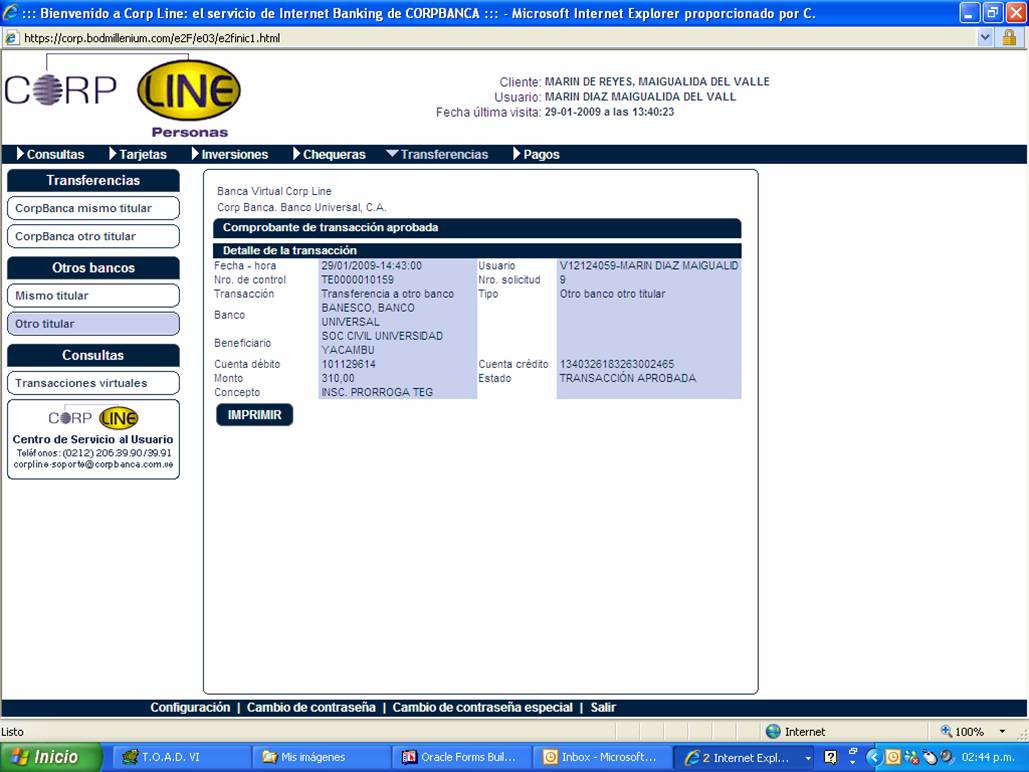Click the corpline-soporte email address

coord(93,464)
